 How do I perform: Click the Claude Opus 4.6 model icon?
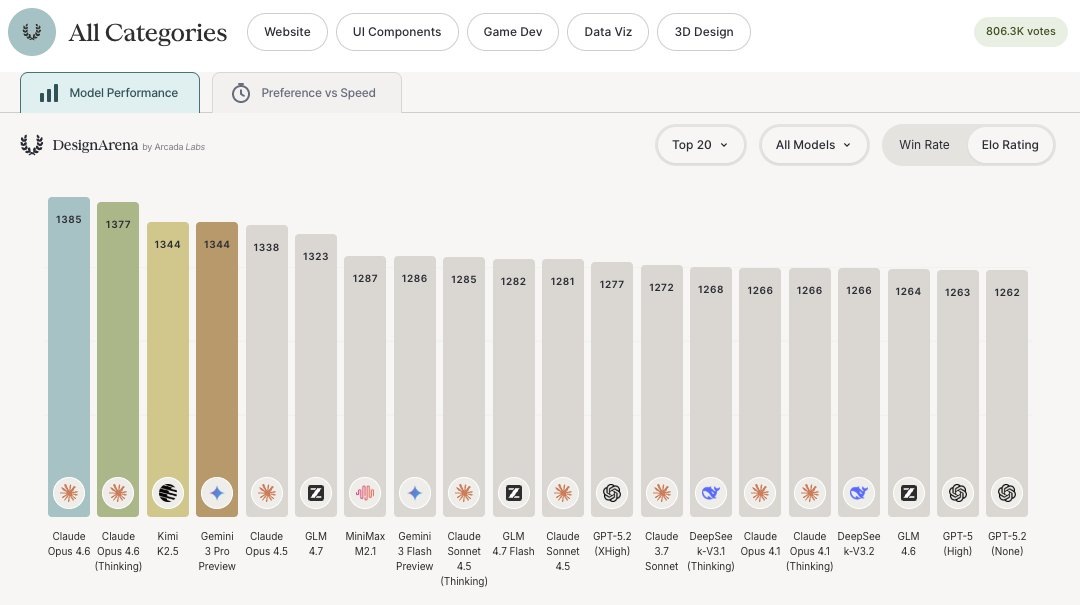69,492
